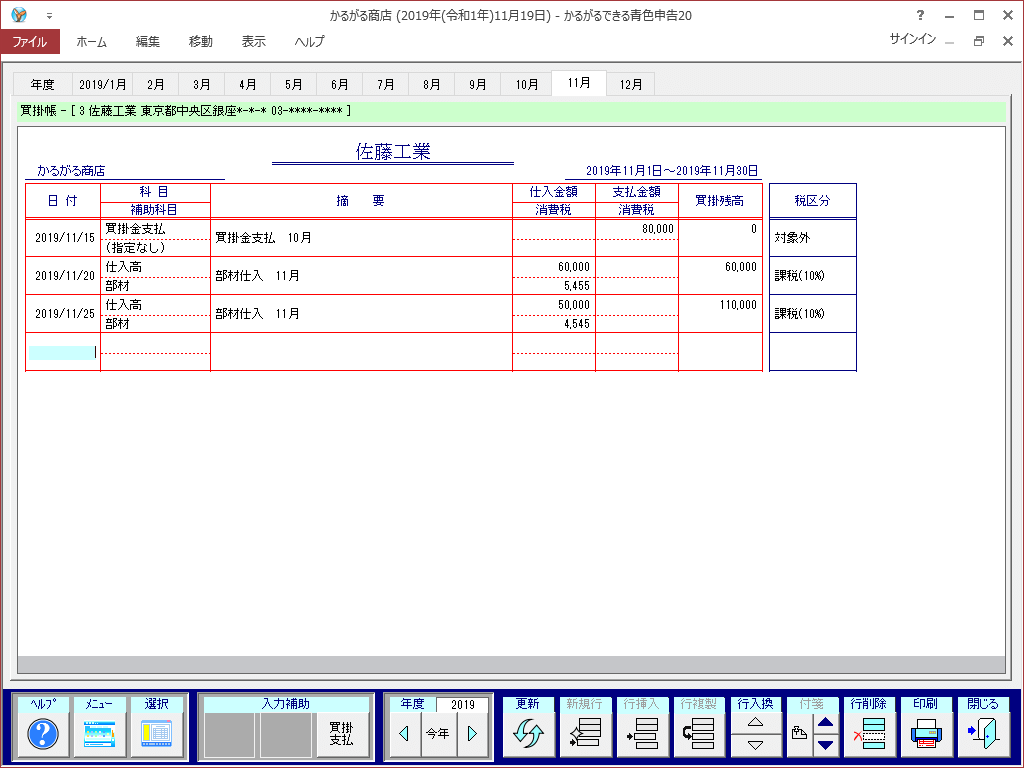Screen dimensions: 1024x768
Task: Open the 編集 menu
Action: [x=148, y=41]
